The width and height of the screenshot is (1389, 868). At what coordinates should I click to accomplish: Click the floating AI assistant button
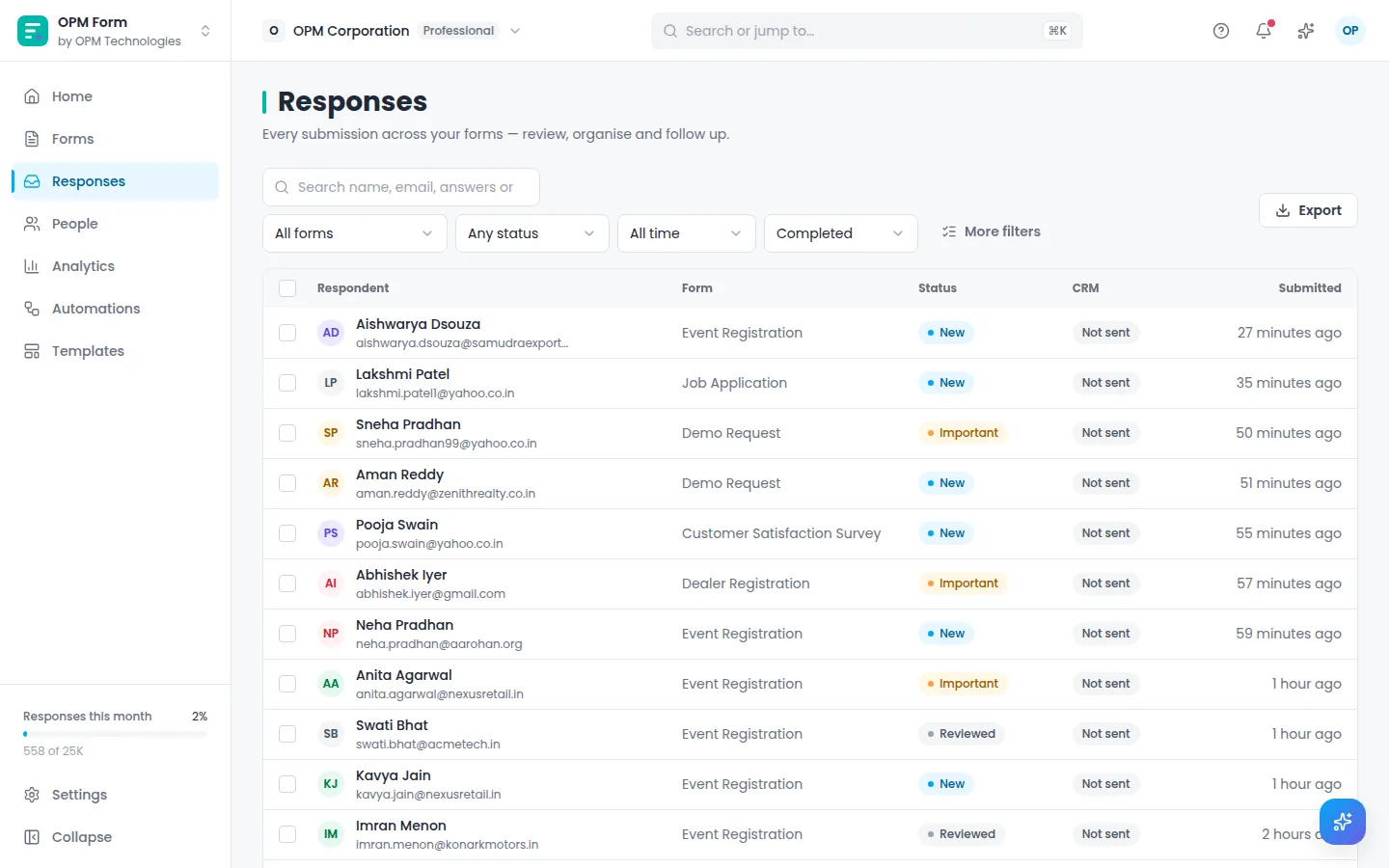pyautogui.click(x=1343, y=822)
